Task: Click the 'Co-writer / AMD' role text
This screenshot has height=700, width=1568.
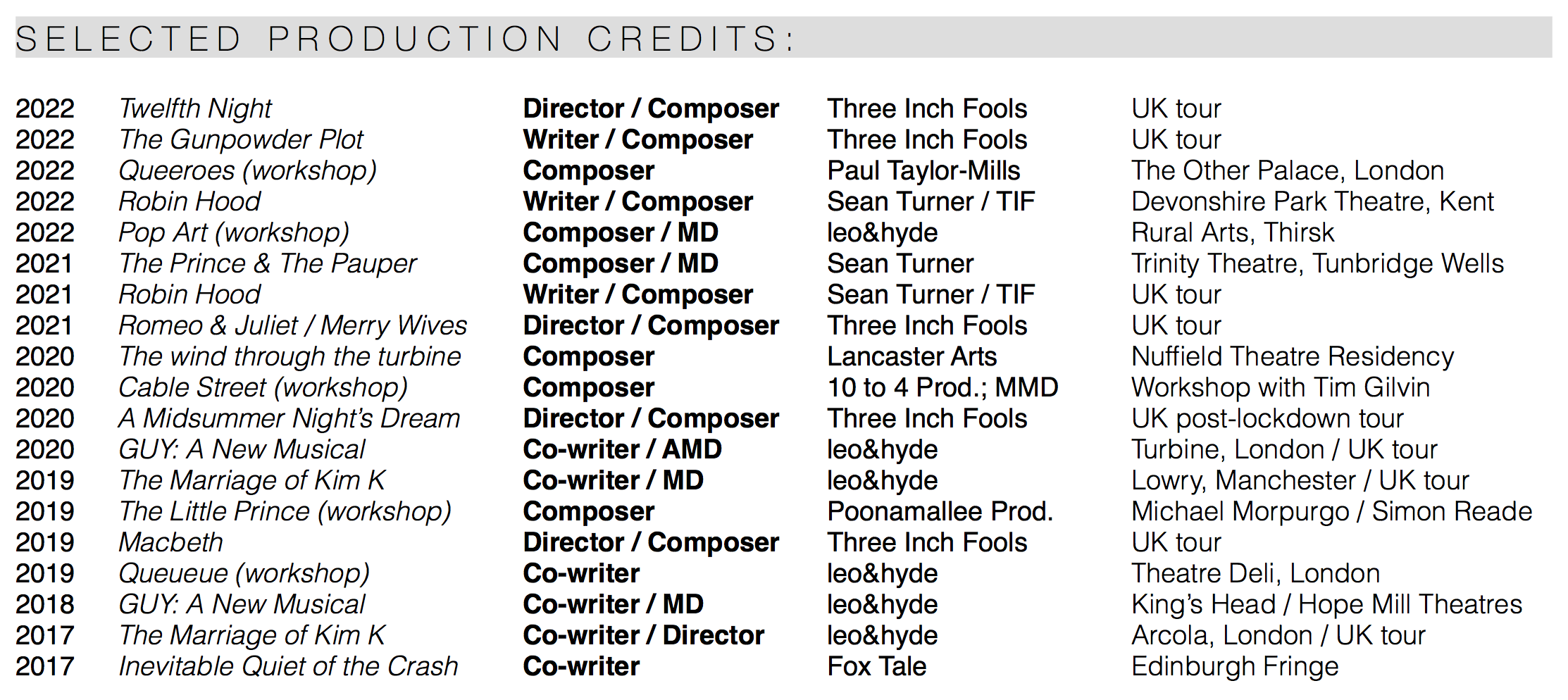Action: click(x=622, y=449)
